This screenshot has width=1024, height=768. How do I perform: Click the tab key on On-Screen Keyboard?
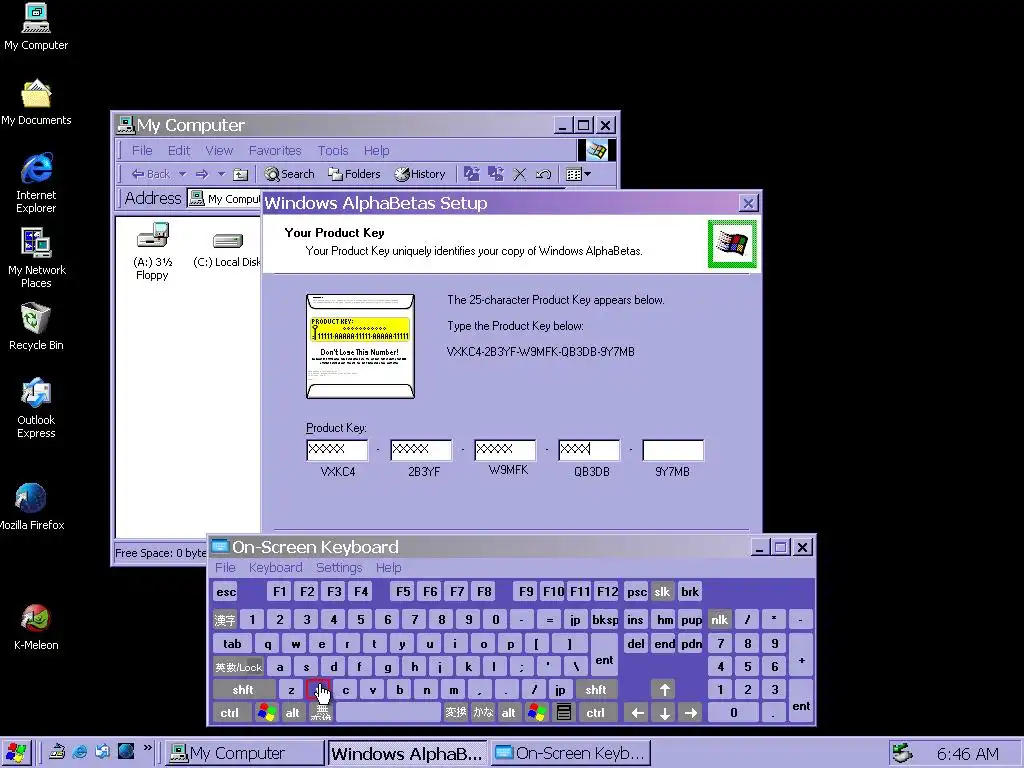click(232, 644)
